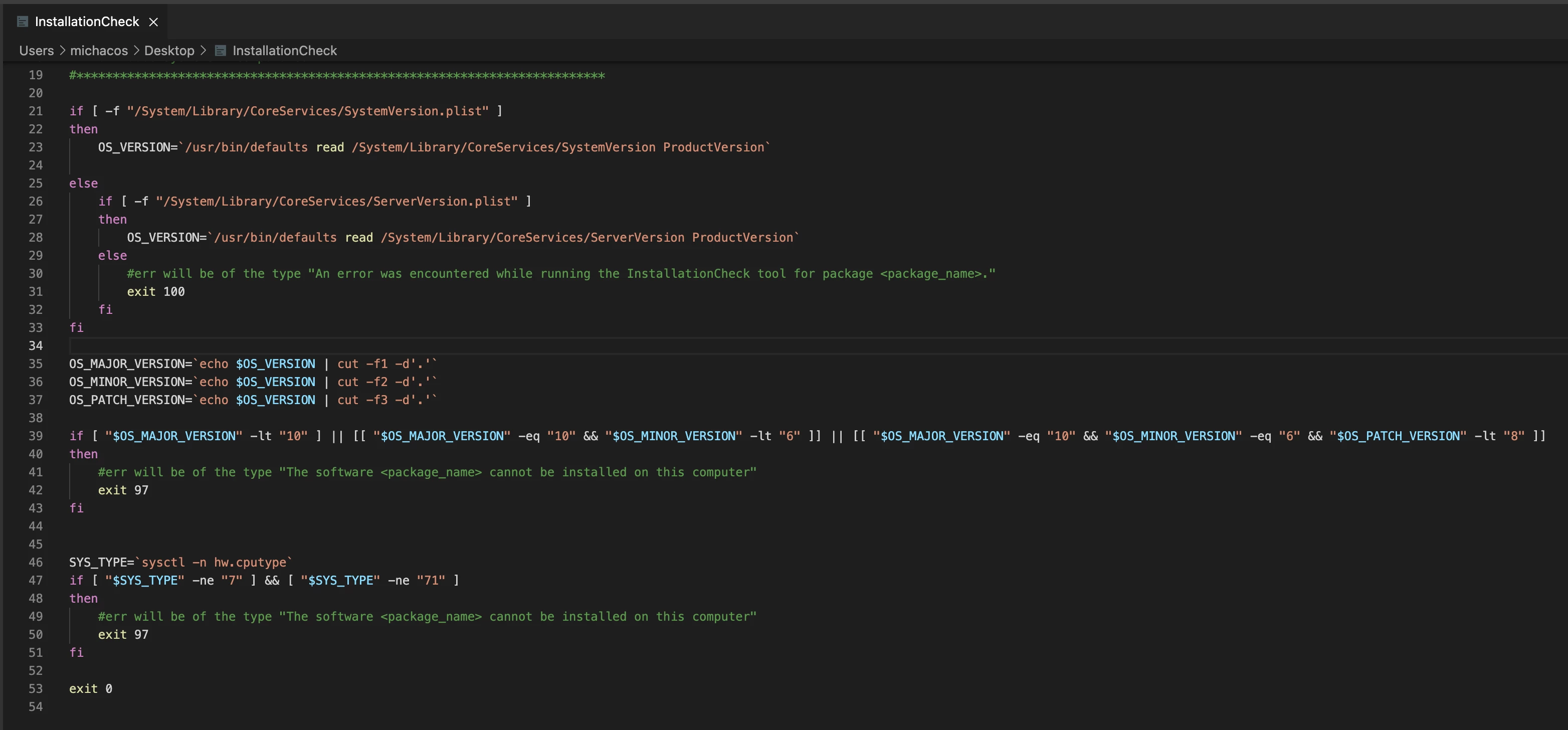Click the chevron after Users breadcrumb

pyautogui.click(x=62, y=51)
